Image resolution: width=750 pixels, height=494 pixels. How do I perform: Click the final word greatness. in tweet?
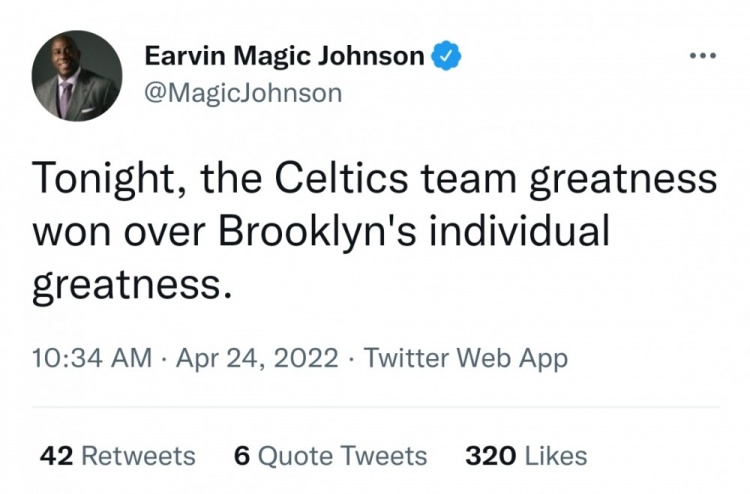pos(132,286)
